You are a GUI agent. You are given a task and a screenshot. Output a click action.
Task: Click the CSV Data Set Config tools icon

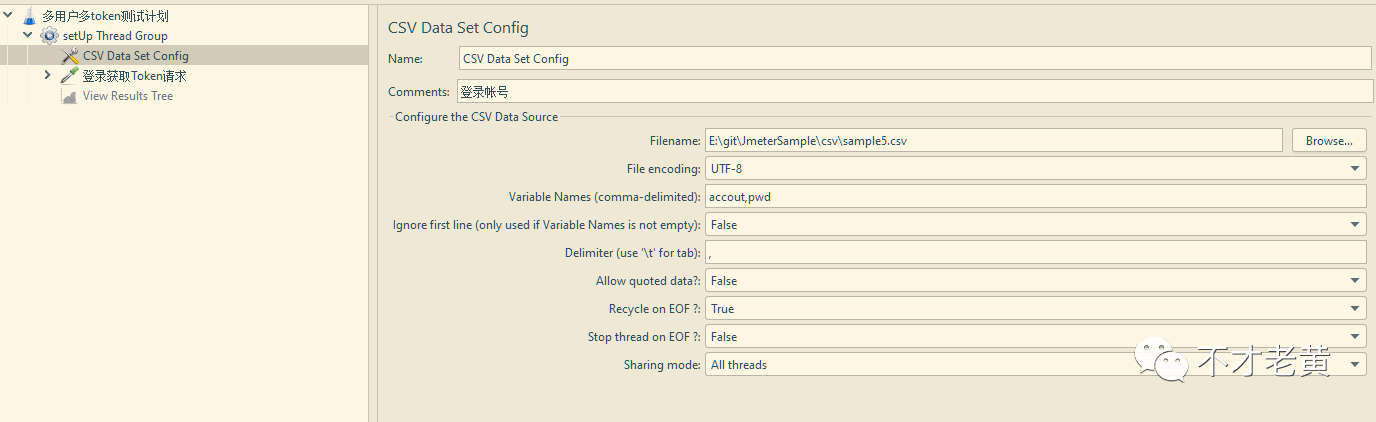69,56
